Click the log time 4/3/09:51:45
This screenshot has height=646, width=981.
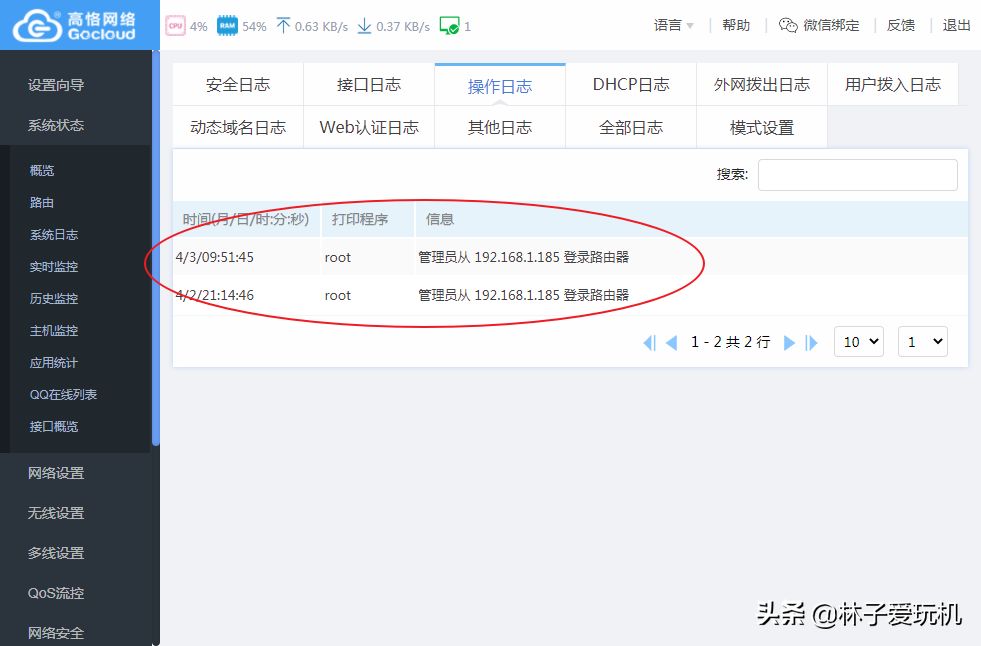[x=215, y=258]
